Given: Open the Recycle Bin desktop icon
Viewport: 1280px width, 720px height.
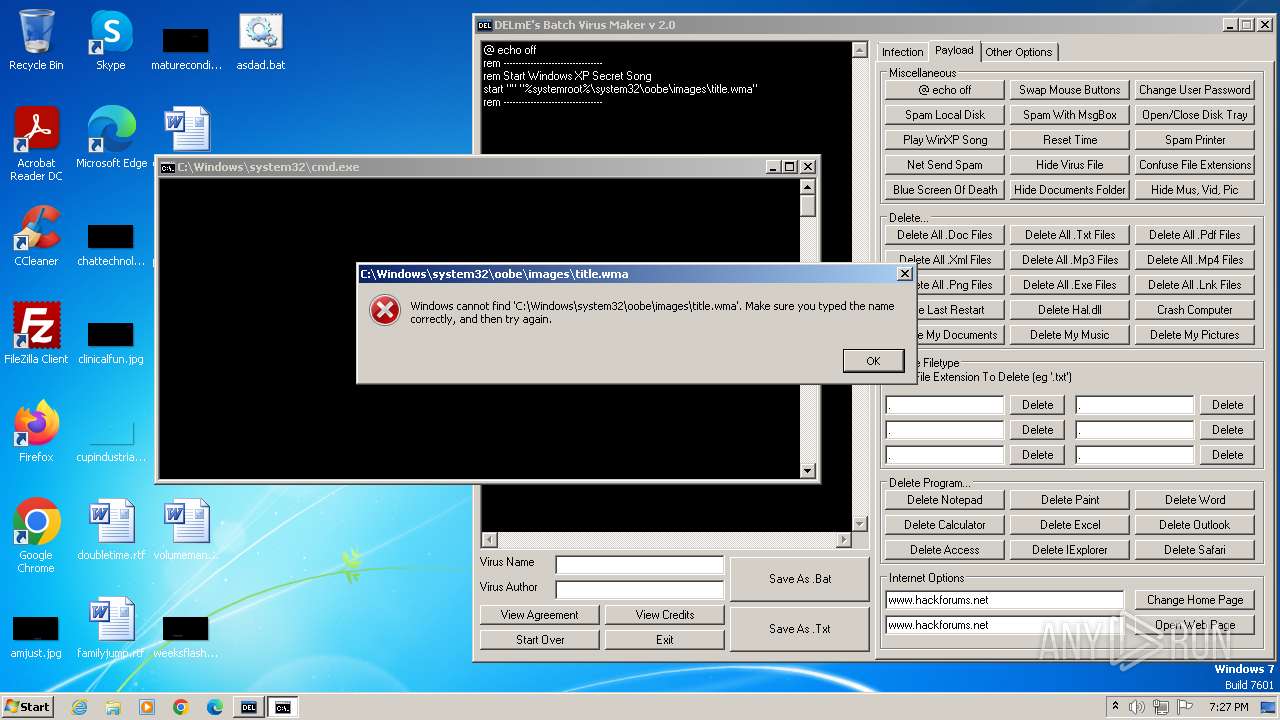Looking at the screenshot, I should (x=36, y=41).
